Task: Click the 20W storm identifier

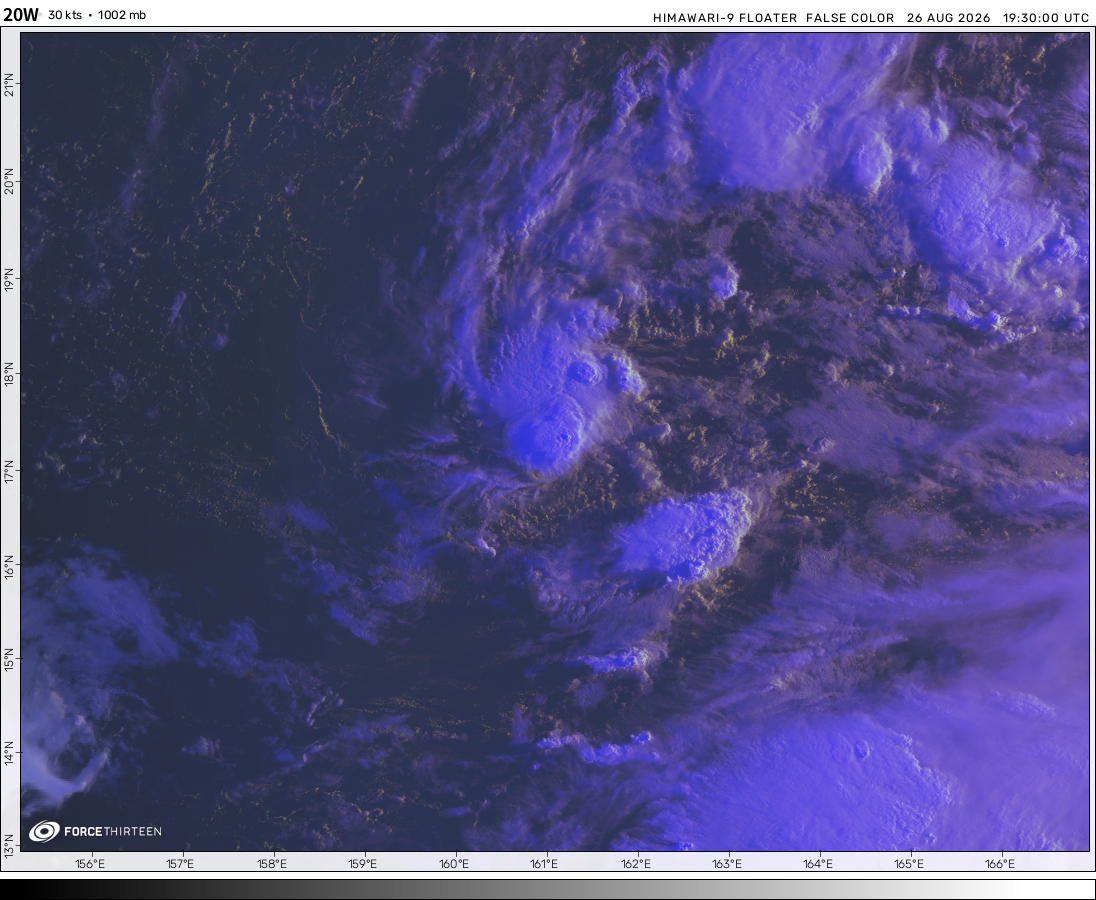Action: pyautogui.click(x=20, y=15)
